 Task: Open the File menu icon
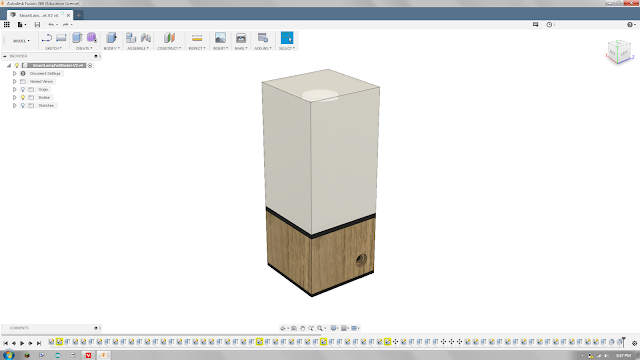(21, 24)
